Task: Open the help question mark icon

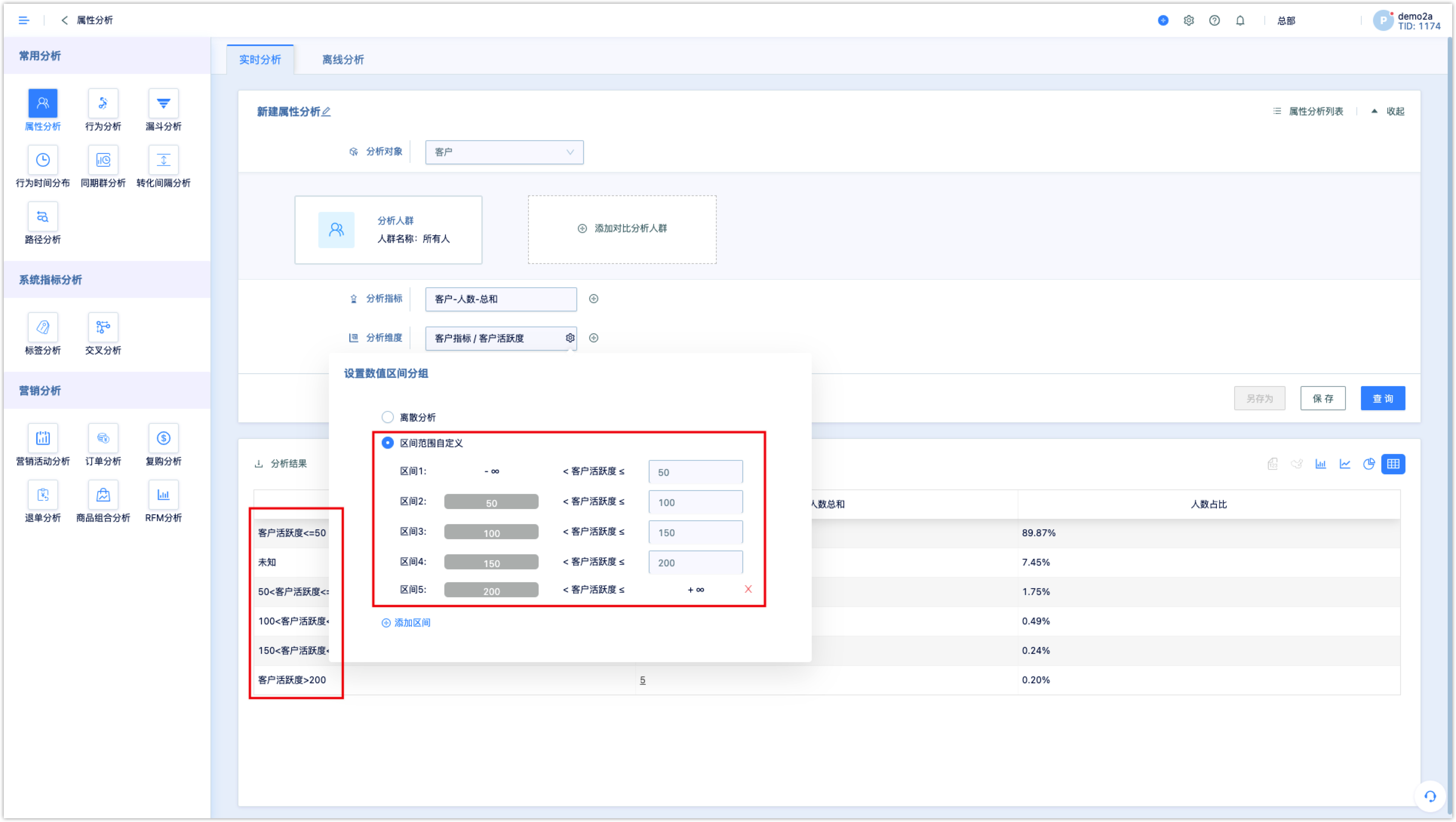Action: 1214,20
